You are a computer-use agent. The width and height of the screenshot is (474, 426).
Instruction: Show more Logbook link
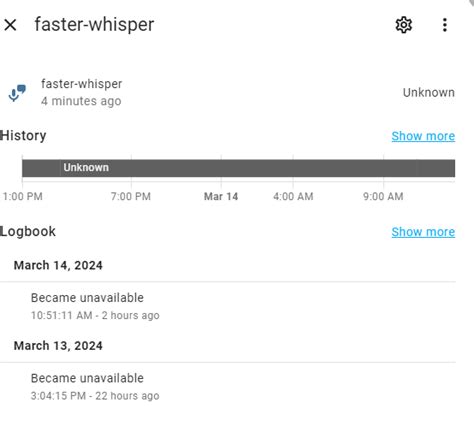(423, 232)
